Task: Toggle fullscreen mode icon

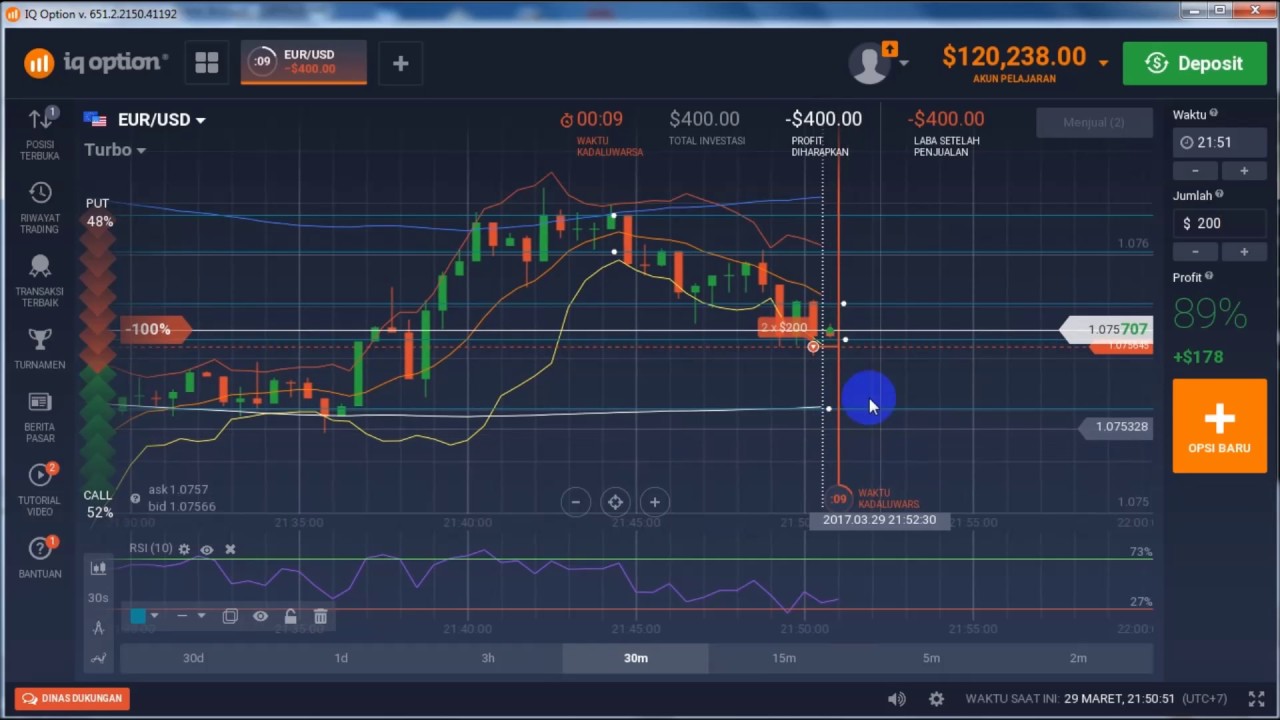Action: [x=1256, y=699]
